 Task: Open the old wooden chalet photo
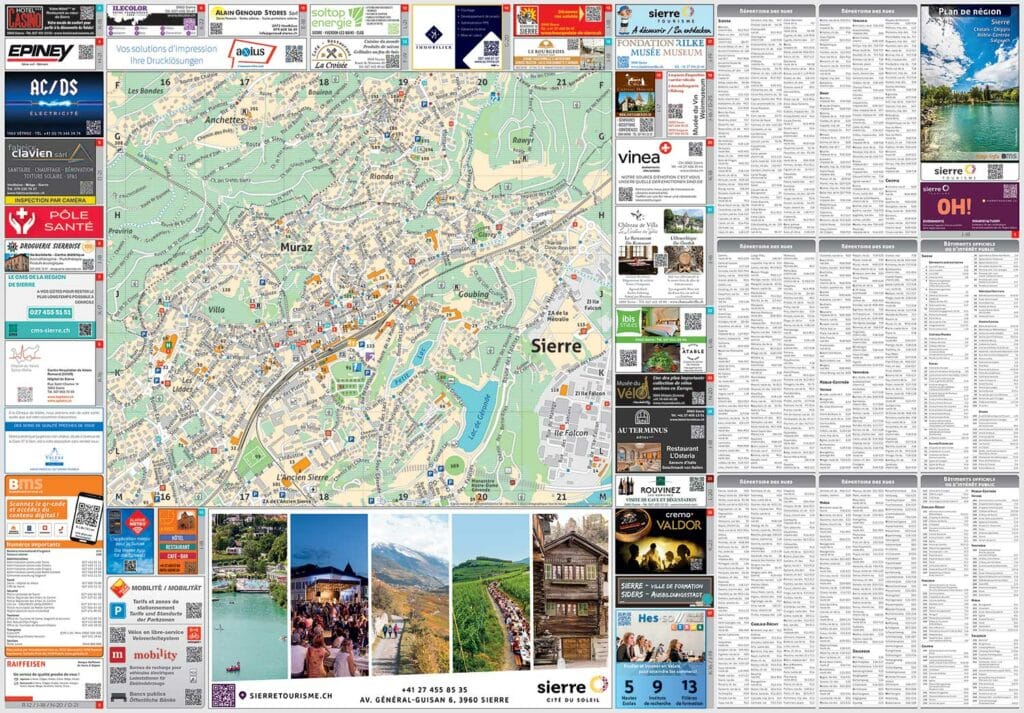(x=571, y=591)
